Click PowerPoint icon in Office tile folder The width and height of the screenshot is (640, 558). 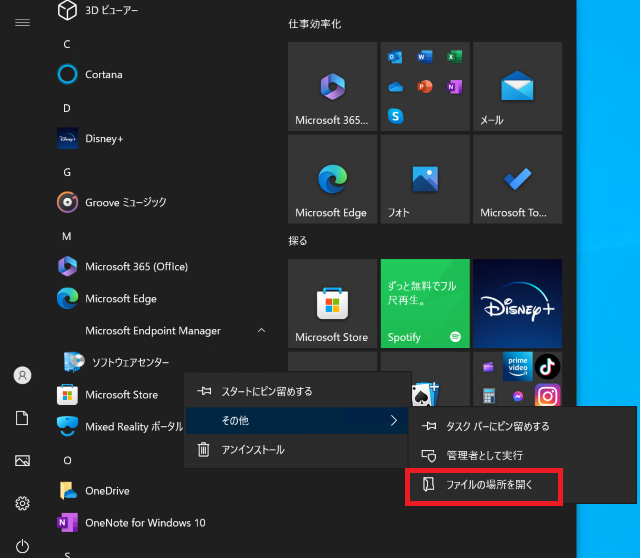tap(425, 87)
